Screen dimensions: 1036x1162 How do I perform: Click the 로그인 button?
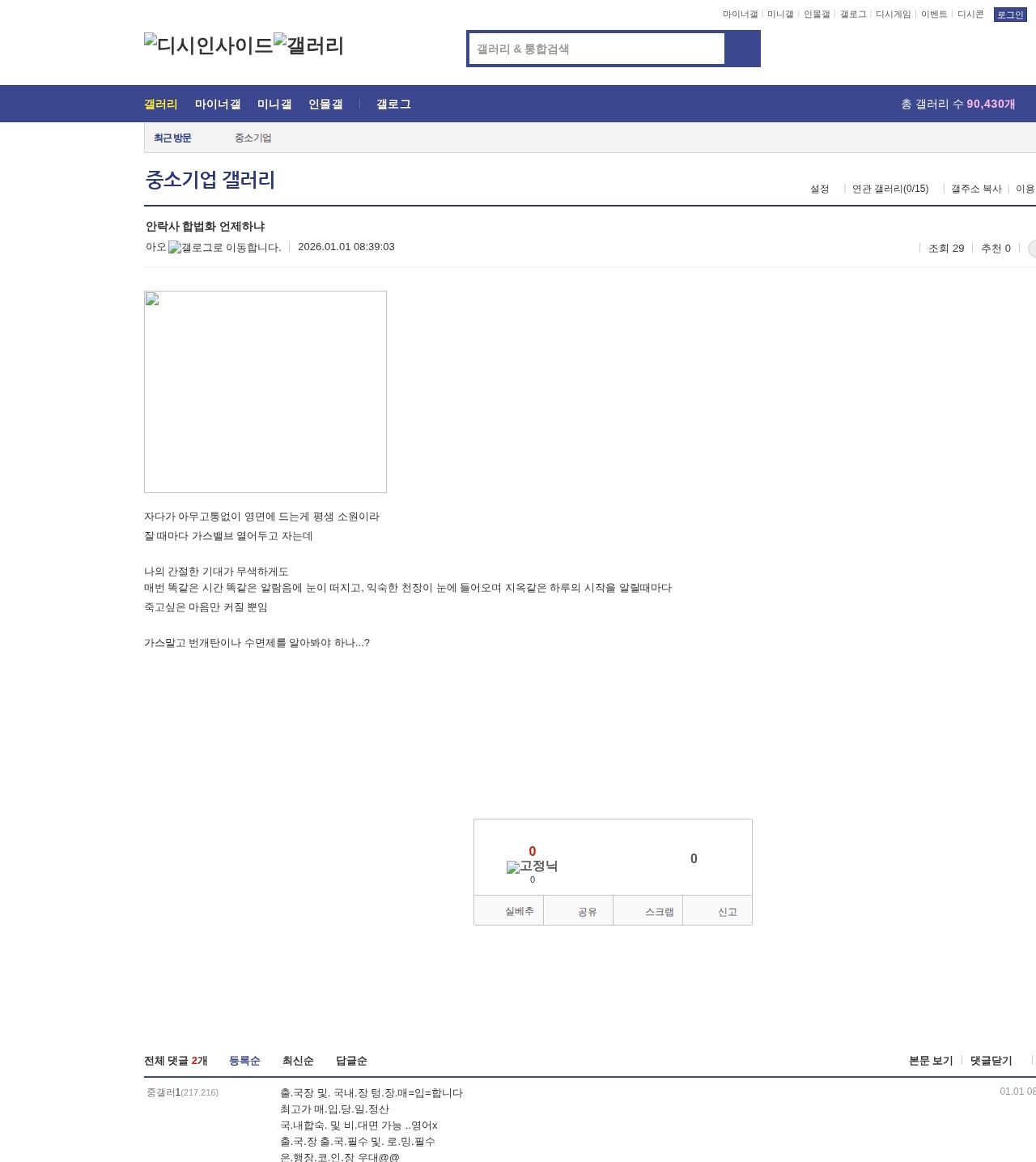click(x=1010, y=15)
